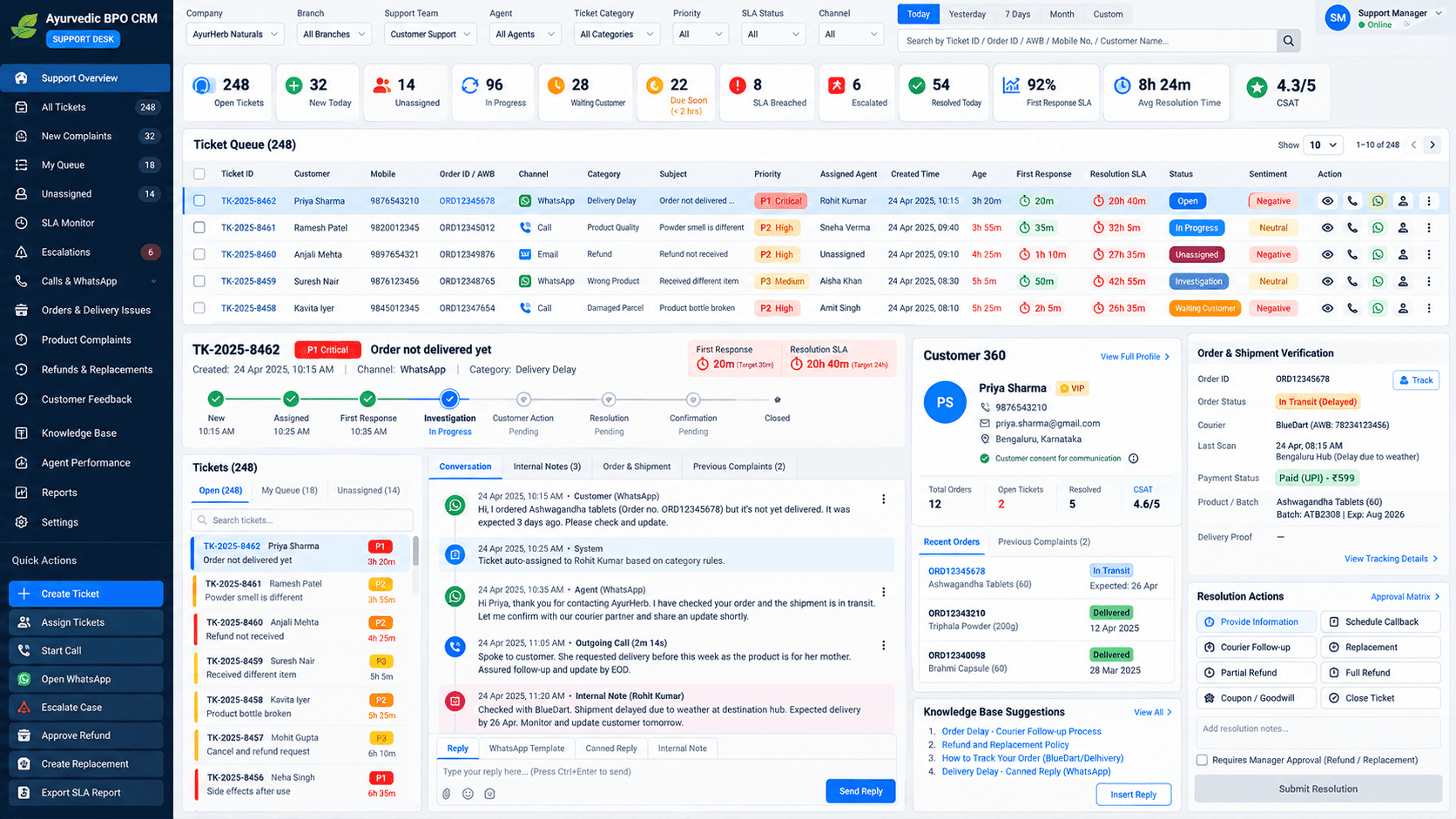Call customer icon in TK-2025-8462 row

click(1352, 201)
